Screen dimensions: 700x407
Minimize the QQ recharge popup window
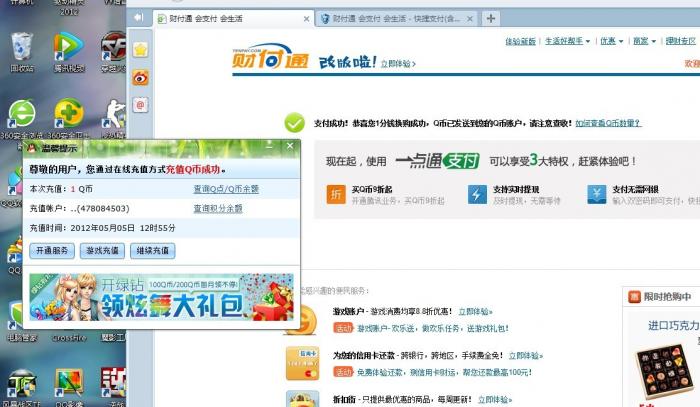coord(269,145)
